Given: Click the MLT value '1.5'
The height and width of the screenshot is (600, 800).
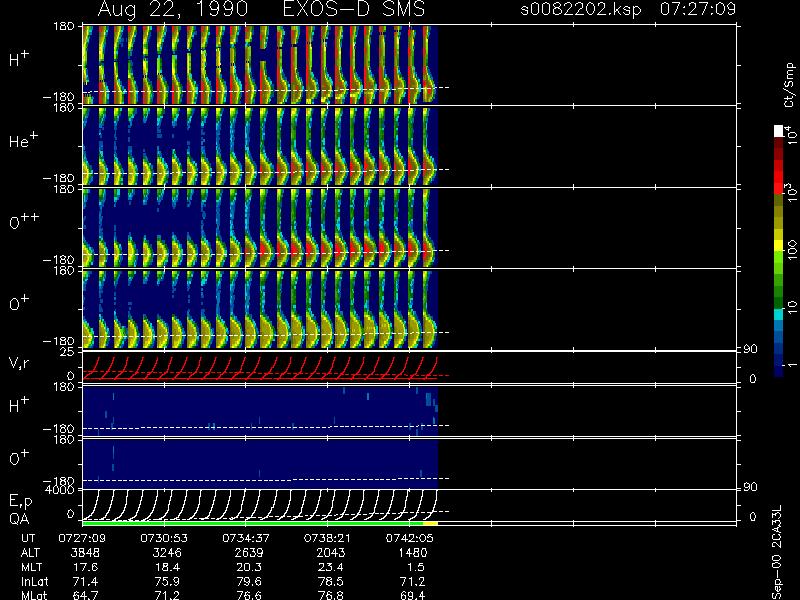Looking at the screenshot, I should [416, 567].
